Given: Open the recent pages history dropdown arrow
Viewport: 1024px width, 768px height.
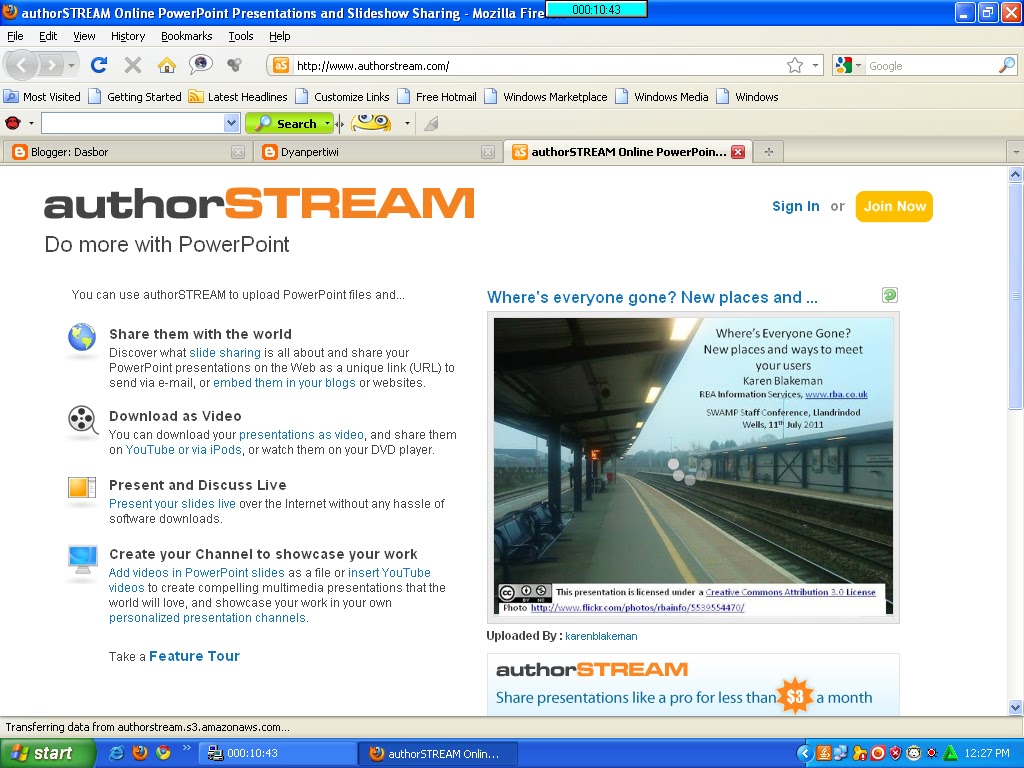Looking at the screenshot, I should point(71,65).
